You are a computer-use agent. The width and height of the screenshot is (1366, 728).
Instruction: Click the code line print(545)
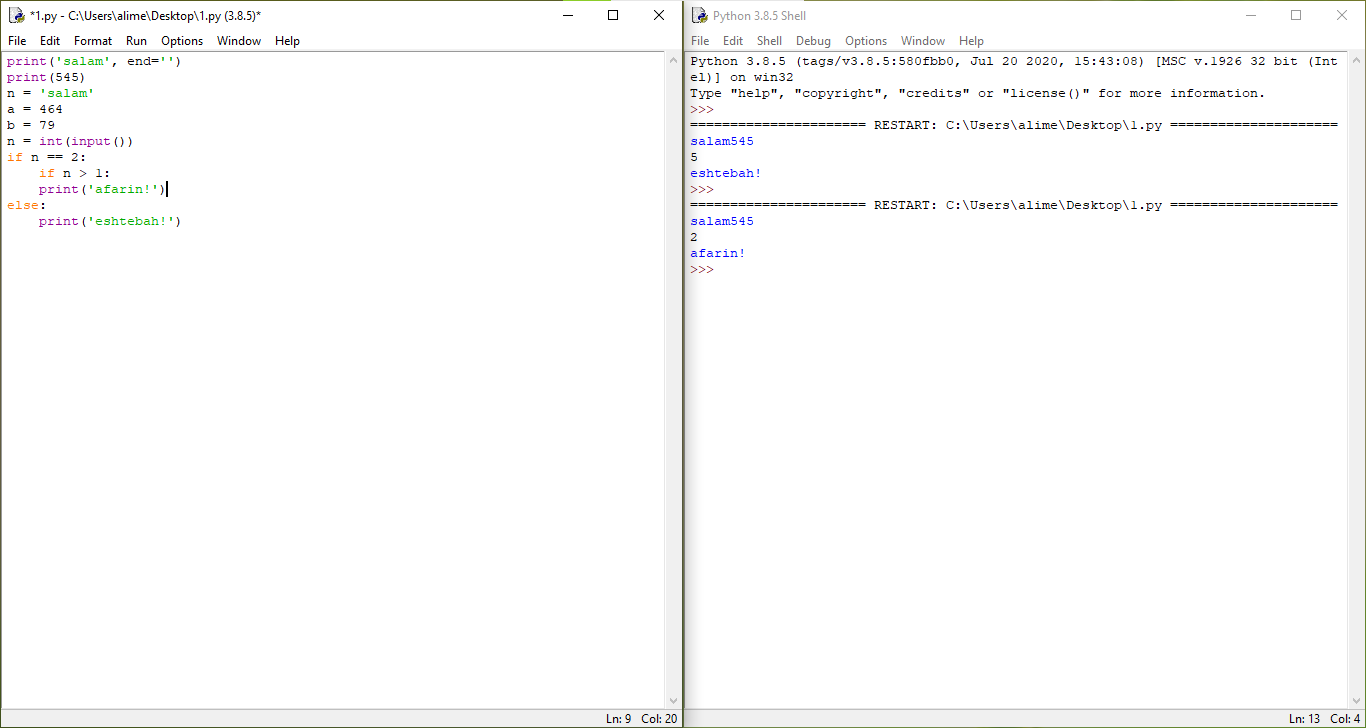[46, 77]
